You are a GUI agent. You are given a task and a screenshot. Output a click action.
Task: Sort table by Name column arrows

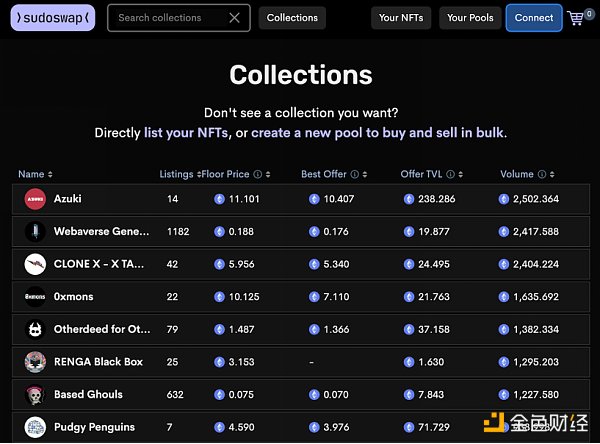point(50,175)
